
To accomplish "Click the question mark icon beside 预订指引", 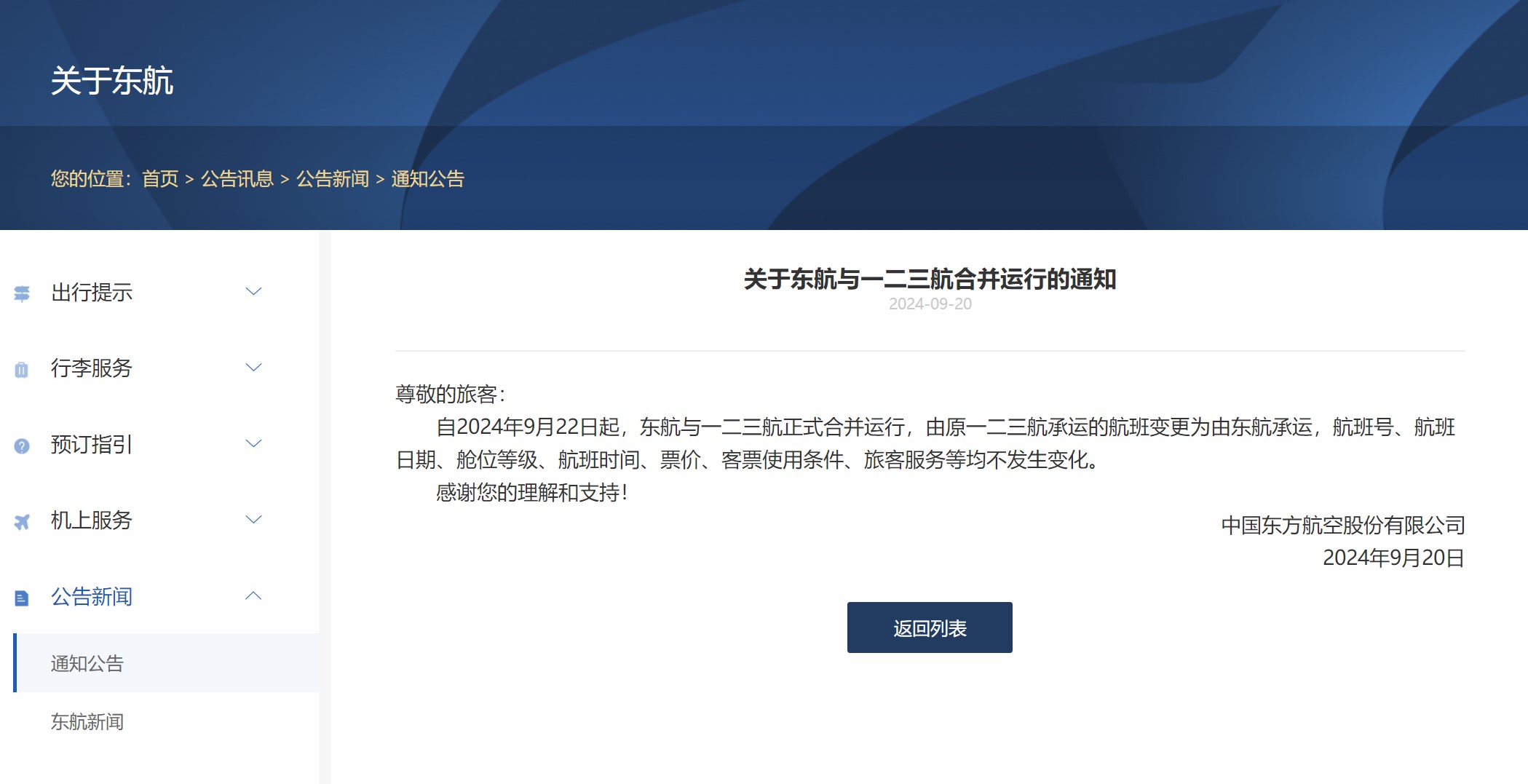I will click(x=22, y=446).
